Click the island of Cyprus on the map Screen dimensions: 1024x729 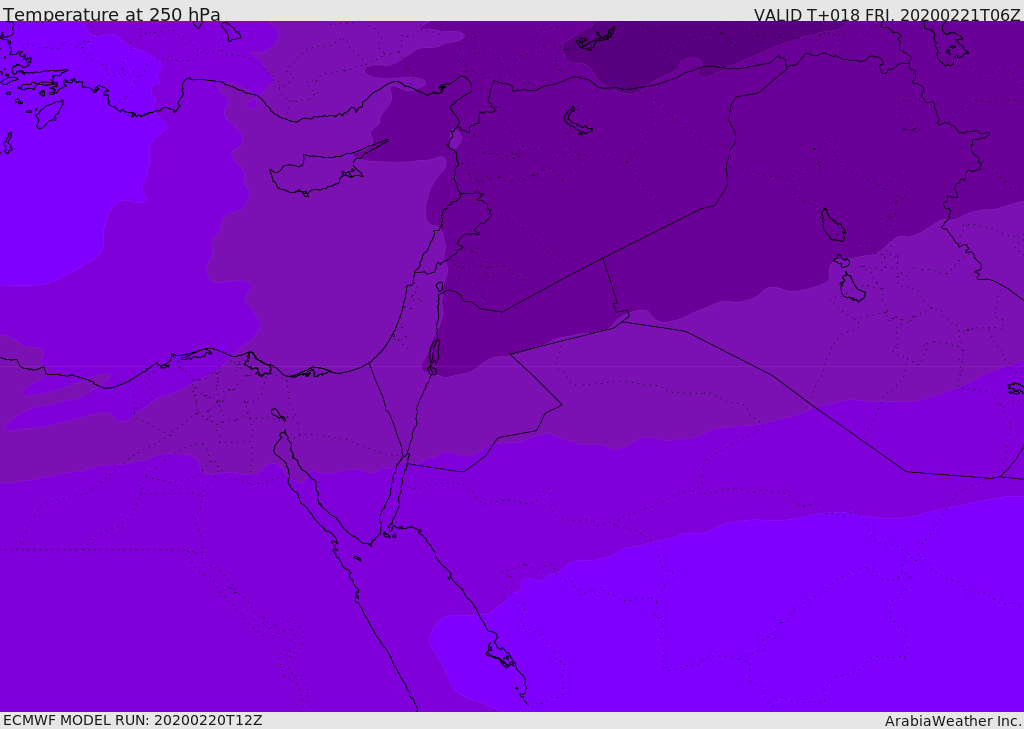coord(321,172)
